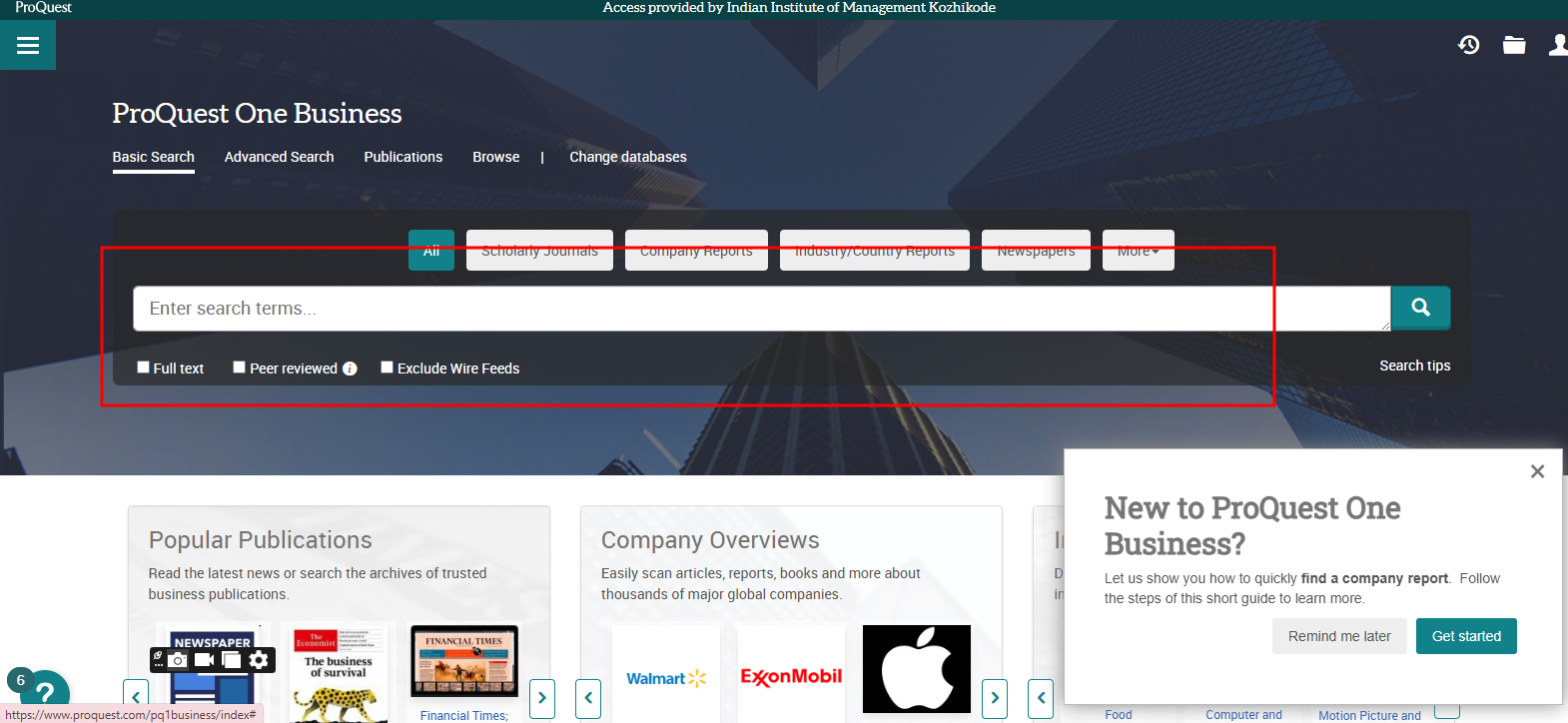Open the Search tips link
This screenshot has width=1568, height=723.
pyautogui.click(x=1414, y=365)
